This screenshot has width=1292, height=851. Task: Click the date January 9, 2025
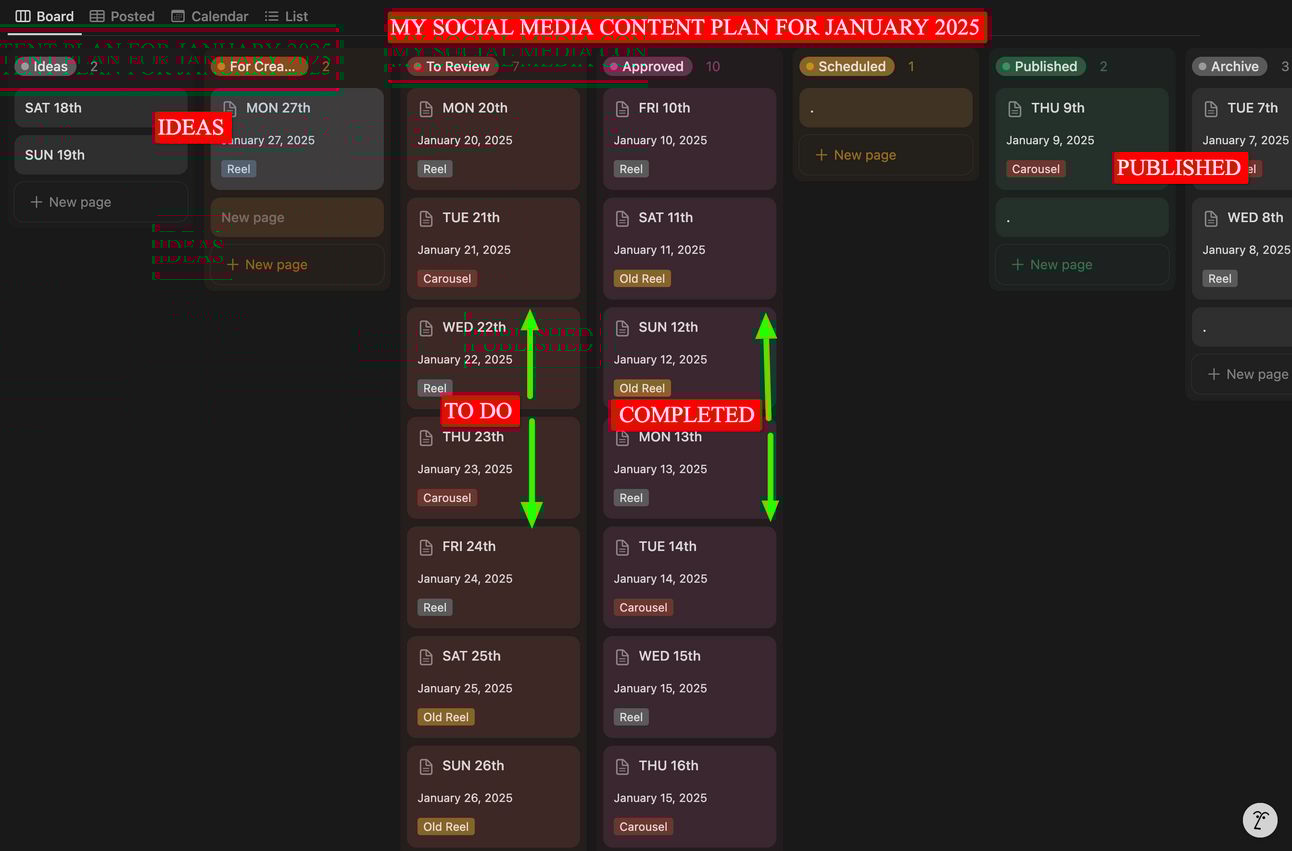1050,140
